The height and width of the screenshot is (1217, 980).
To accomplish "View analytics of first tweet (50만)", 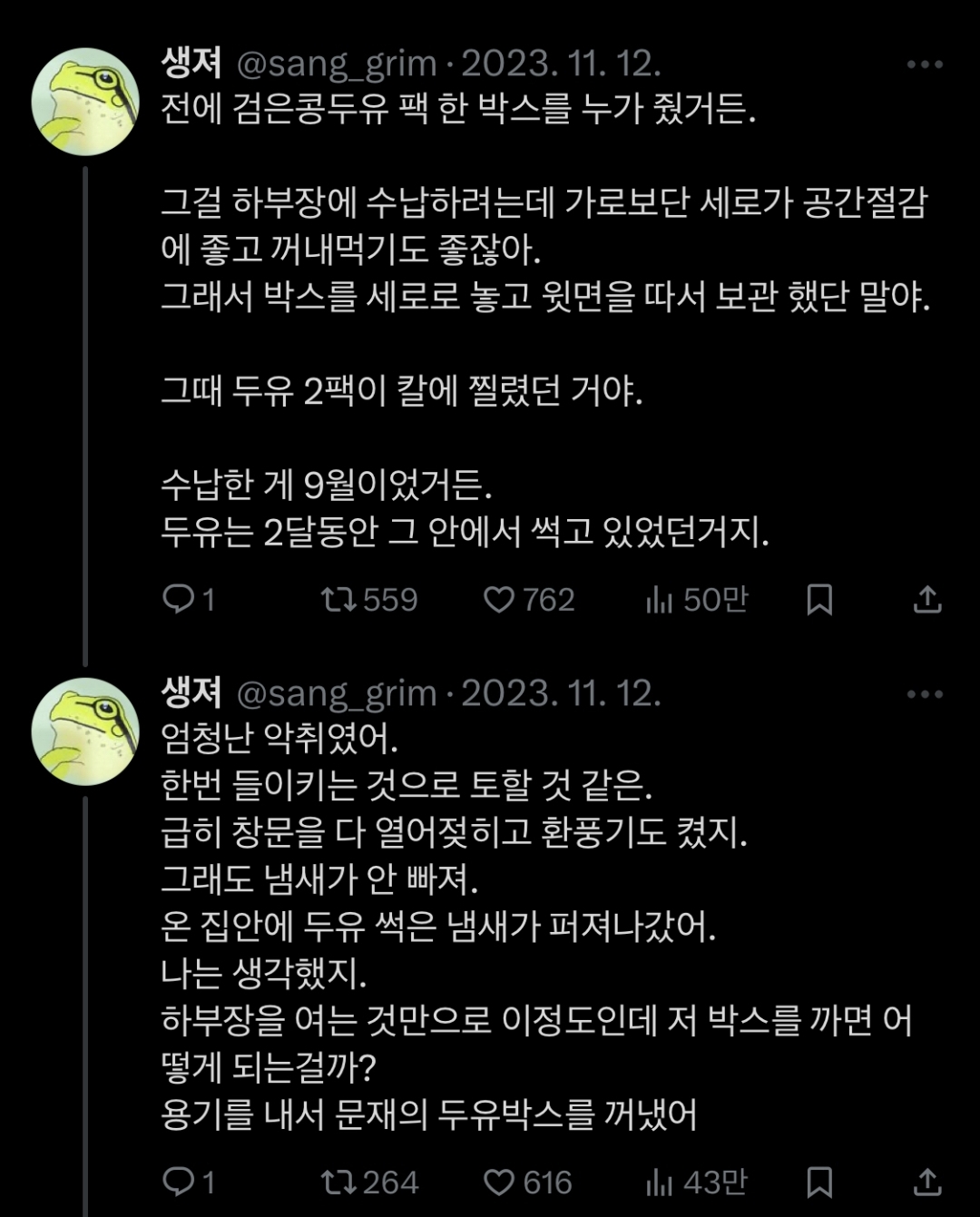I will pos(660,599).
